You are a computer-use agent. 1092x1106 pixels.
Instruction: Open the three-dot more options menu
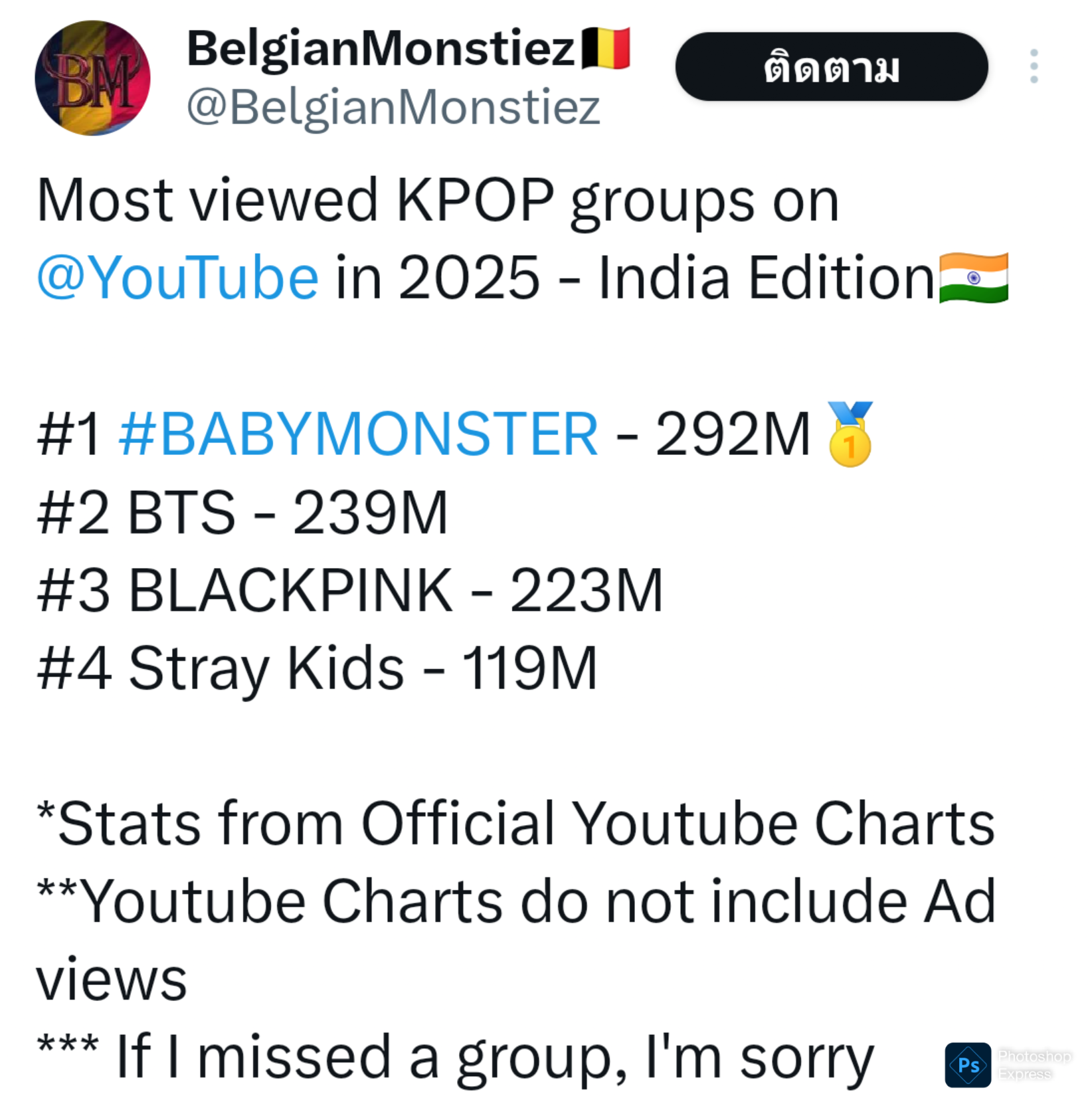click(1034, 66)
